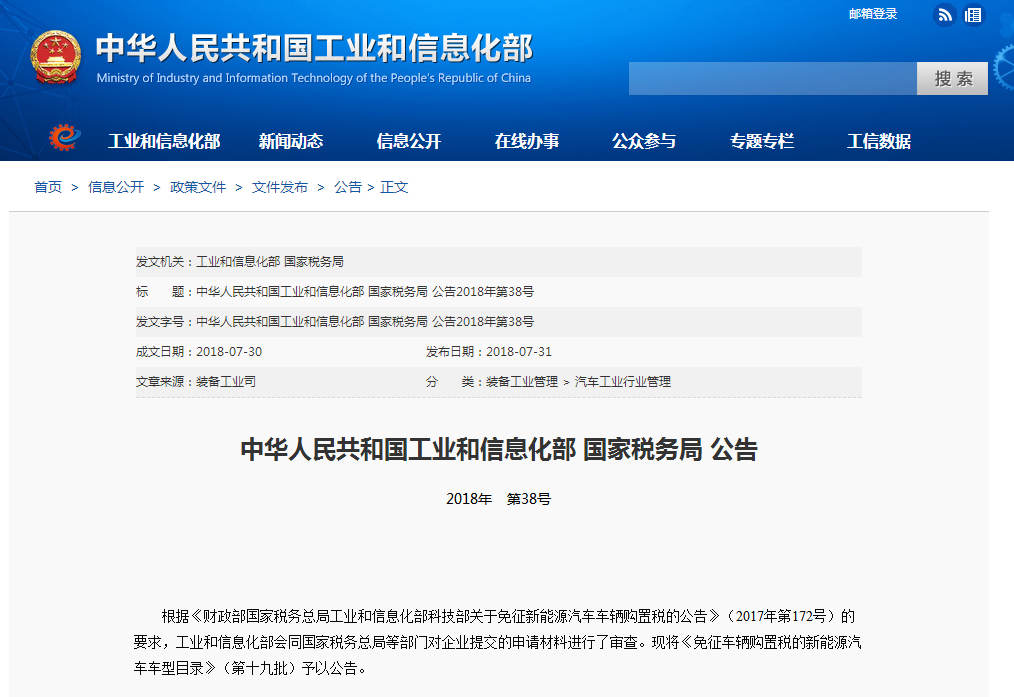
Task: Click the 公告 breadcrumb link
Action: point(348,187)
